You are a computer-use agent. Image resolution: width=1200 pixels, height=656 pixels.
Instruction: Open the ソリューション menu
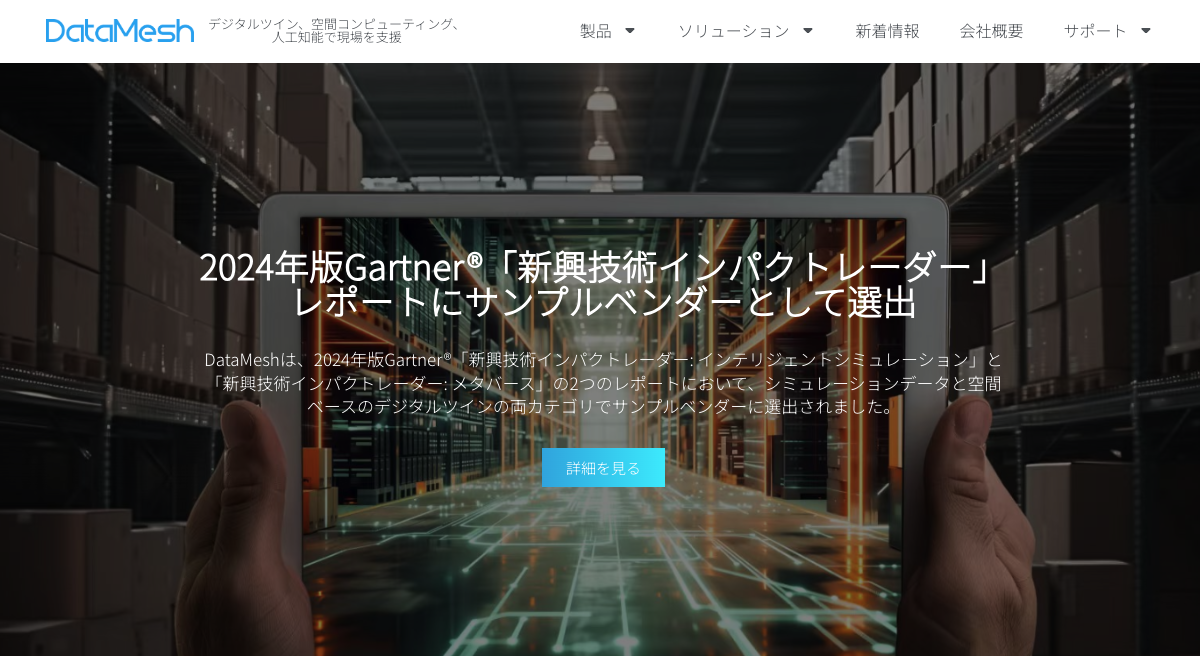pyautogui.click(x=734, y=31)
